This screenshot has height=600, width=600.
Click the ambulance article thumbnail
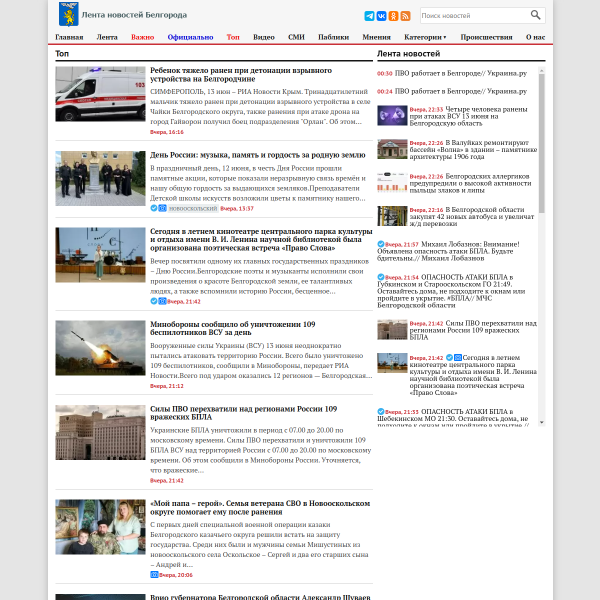(x=100, y=94)
